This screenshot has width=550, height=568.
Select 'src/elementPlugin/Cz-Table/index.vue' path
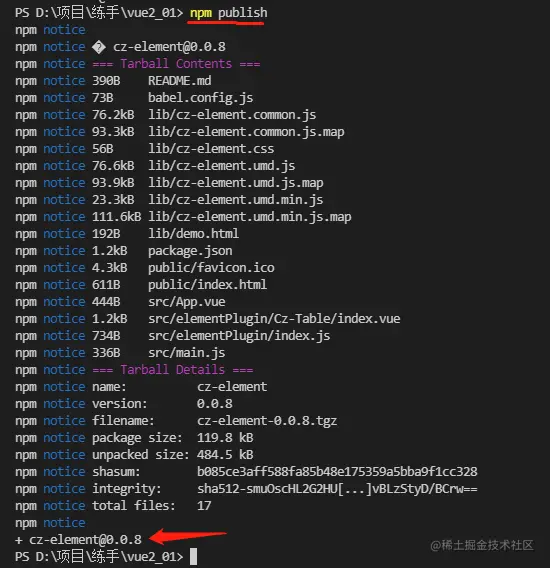pyautogui.click(x=274, y=319)
